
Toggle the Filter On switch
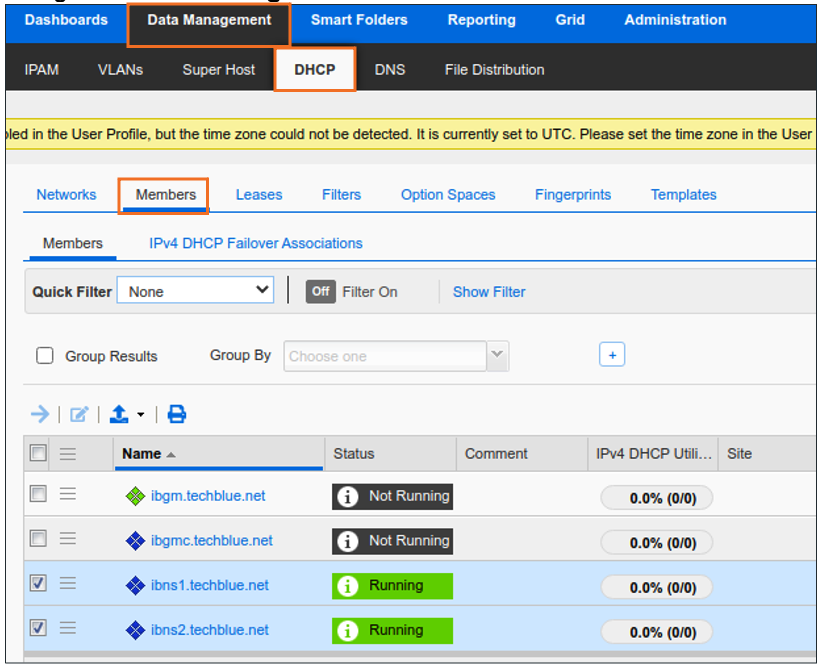tap(321, 292)
